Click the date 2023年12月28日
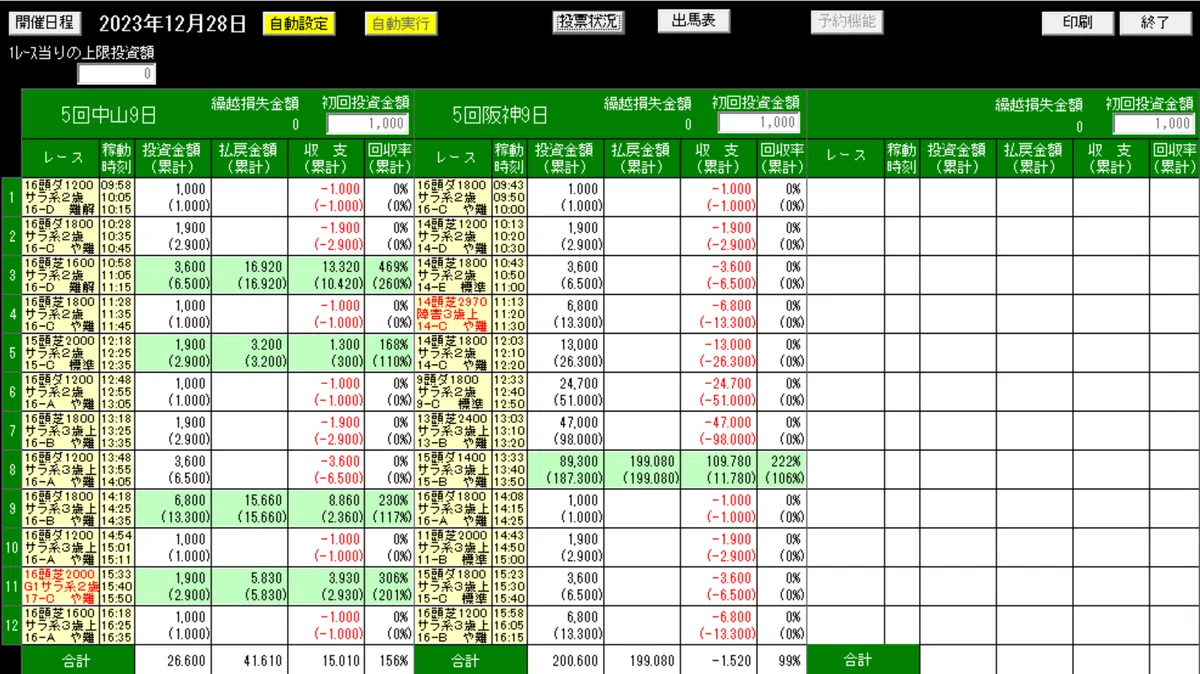The width and height of the screenshot is (1200, 674). tap(173, 24)
